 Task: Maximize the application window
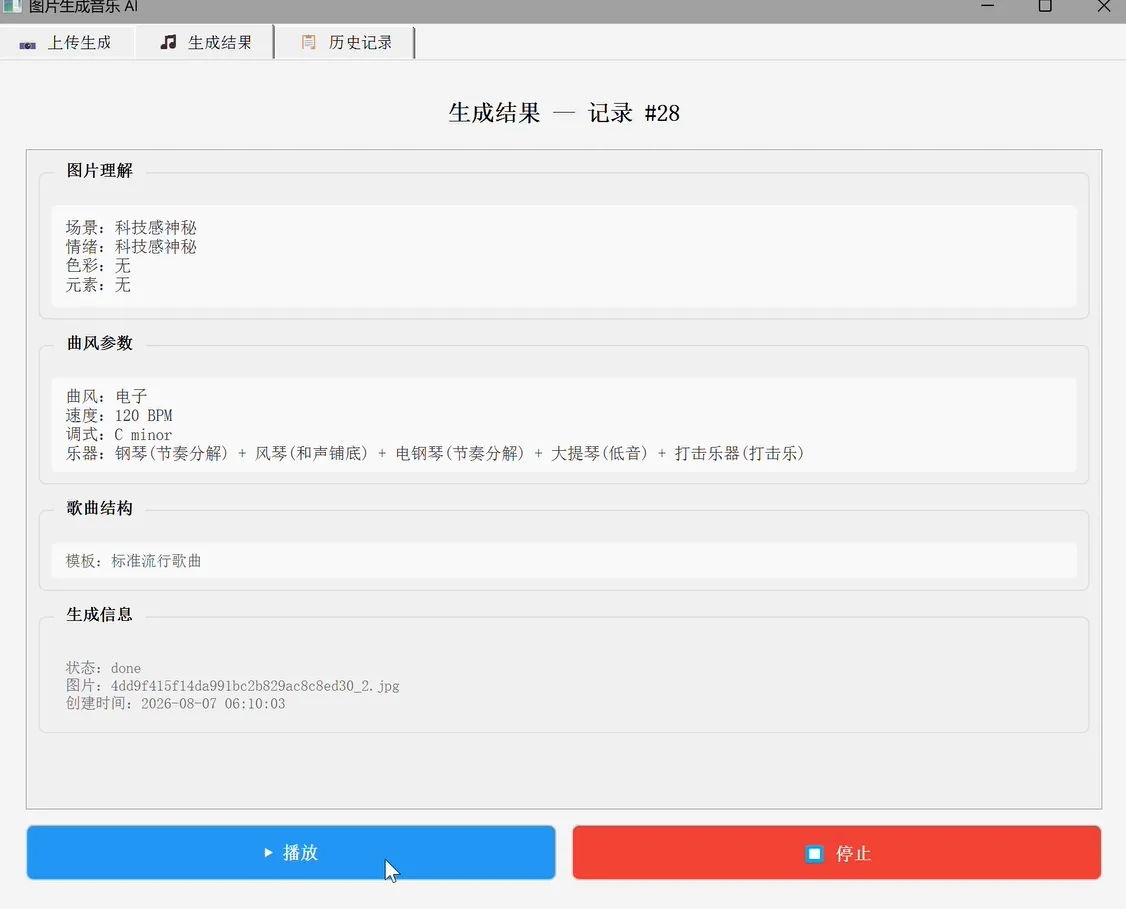(1046, 6)
